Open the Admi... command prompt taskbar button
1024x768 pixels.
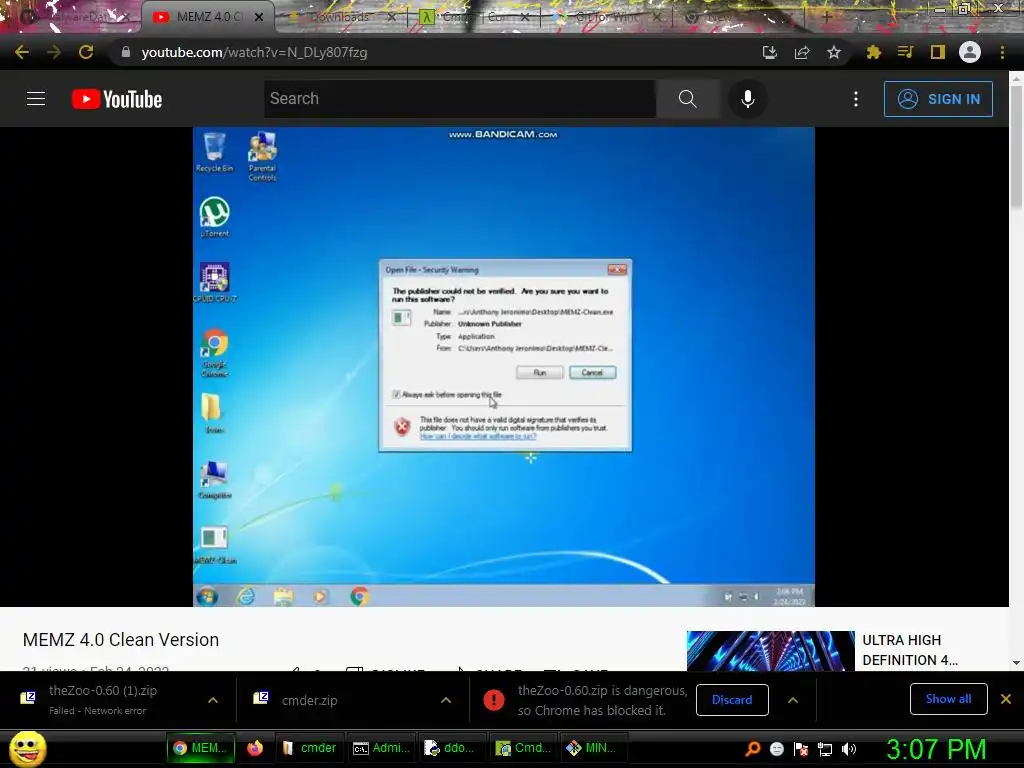[x=381, y=748]
